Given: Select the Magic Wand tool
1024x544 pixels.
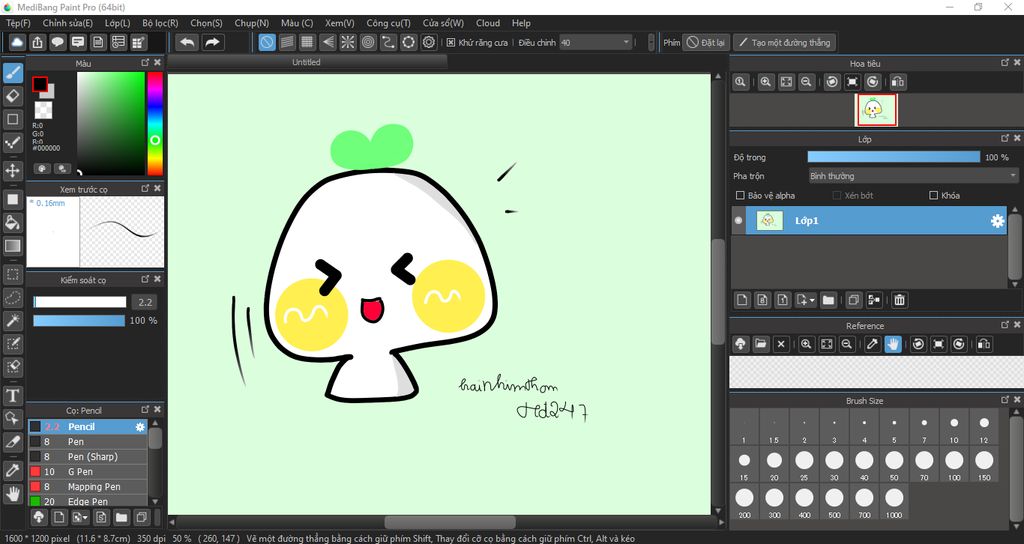Looking at the screenshot, I should pos(13,321).
